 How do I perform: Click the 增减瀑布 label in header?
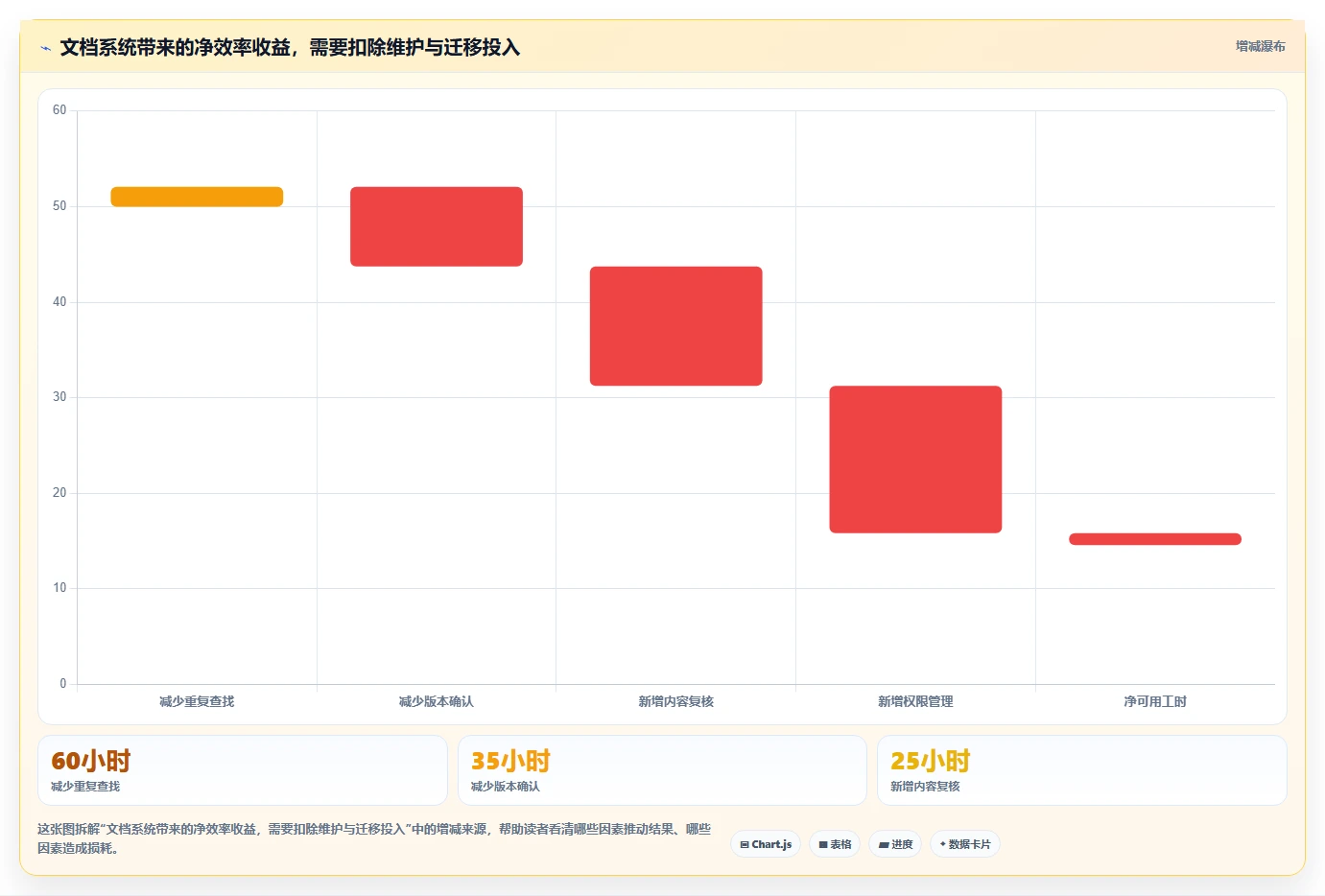(1260, 46)
